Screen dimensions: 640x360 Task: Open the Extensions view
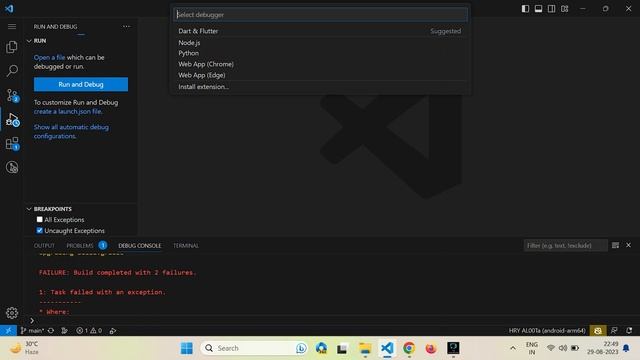pos(12,143)
